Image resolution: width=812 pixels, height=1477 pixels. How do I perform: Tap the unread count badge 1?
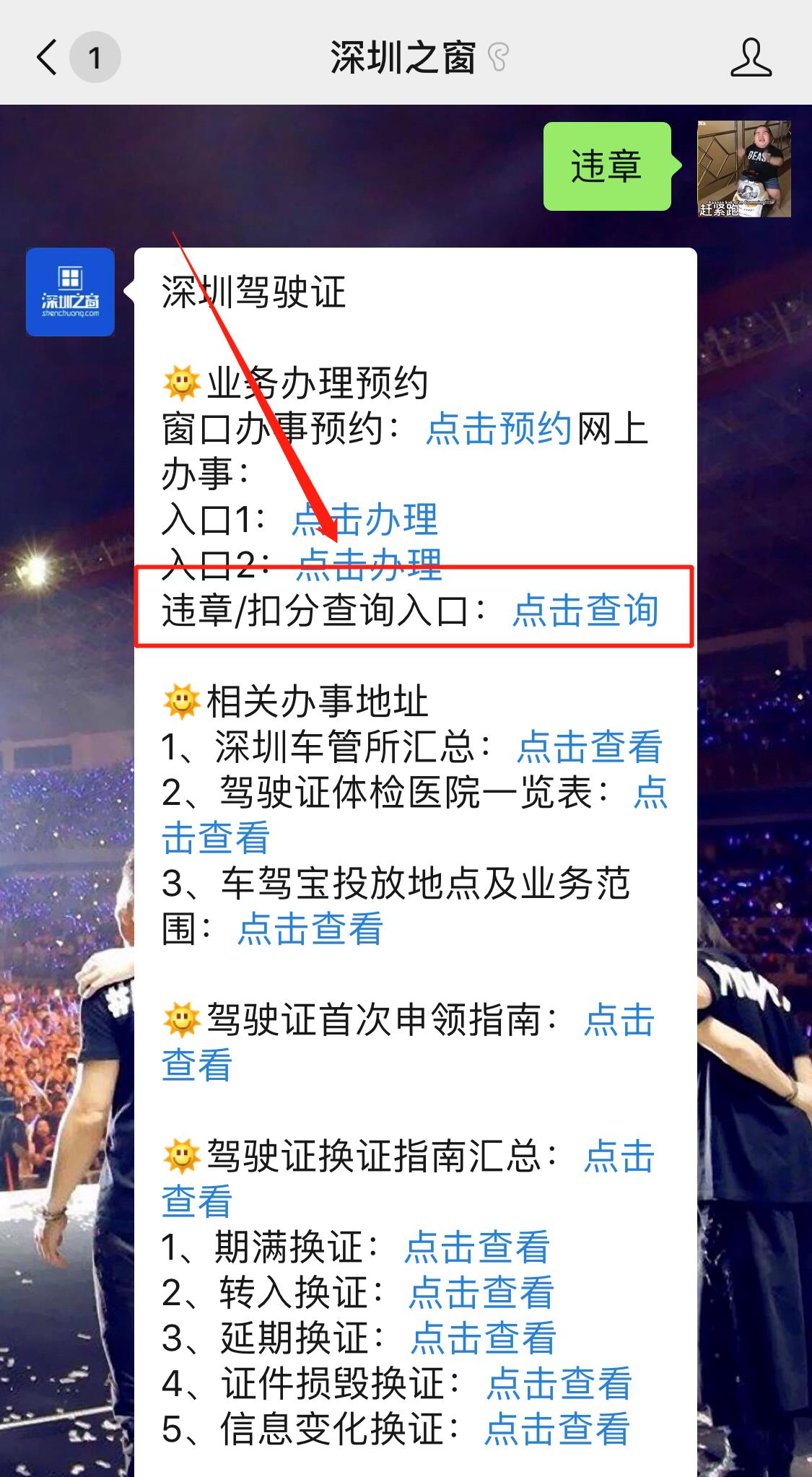click(x=95, y=58)
